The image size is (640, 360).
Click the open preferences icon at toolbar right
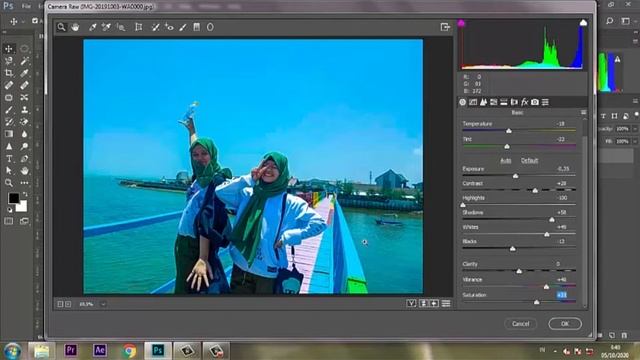[x=445, y=27]
